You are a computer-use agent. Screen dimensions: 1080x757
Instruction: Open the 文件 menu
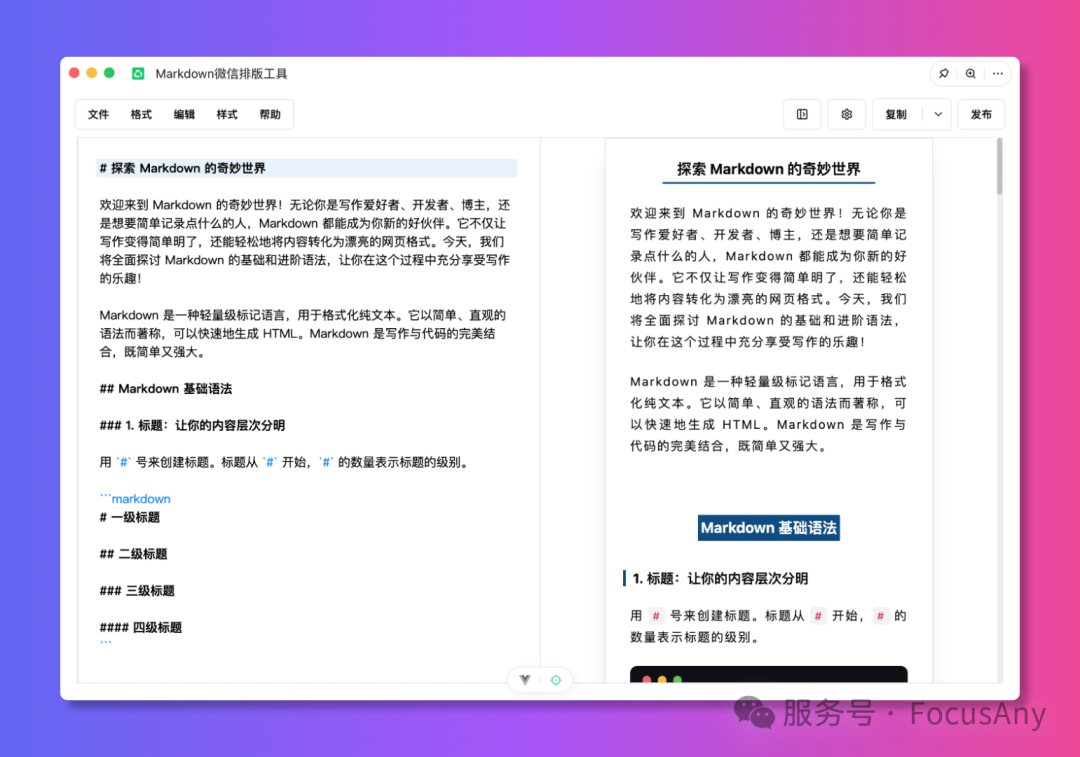[98, 115]
